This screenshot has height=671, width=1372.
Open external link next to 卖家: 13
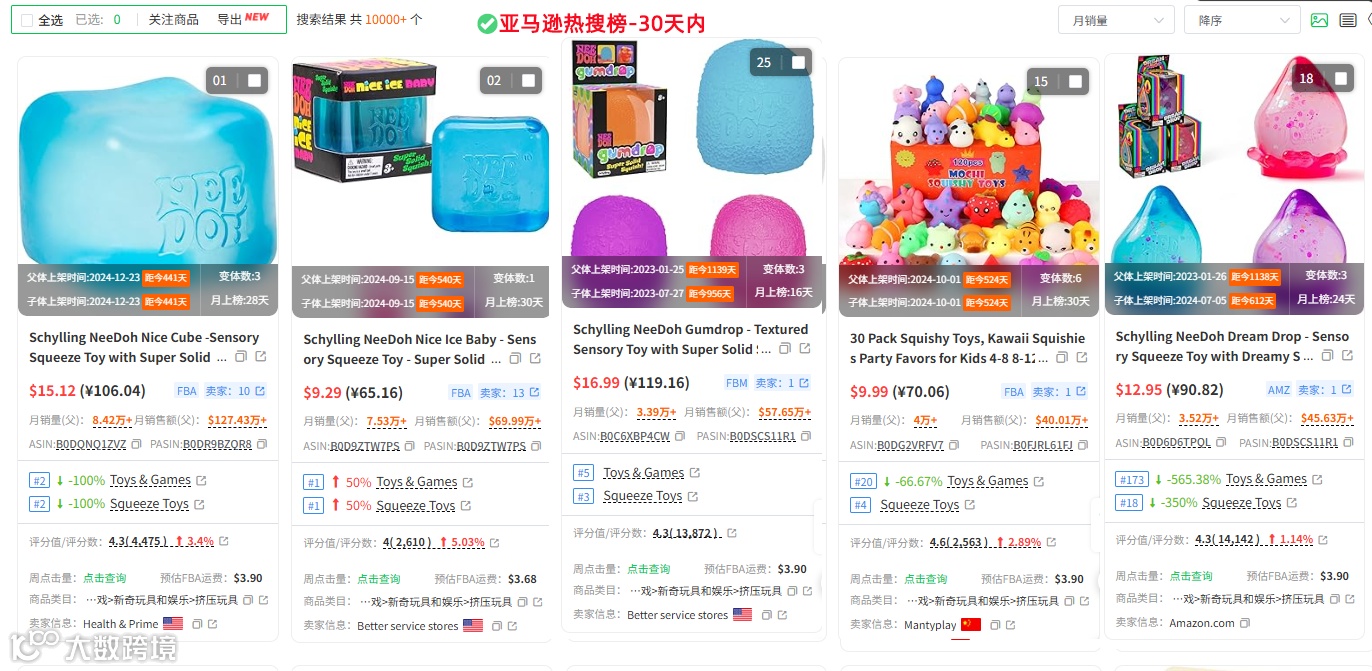point(534,393)
